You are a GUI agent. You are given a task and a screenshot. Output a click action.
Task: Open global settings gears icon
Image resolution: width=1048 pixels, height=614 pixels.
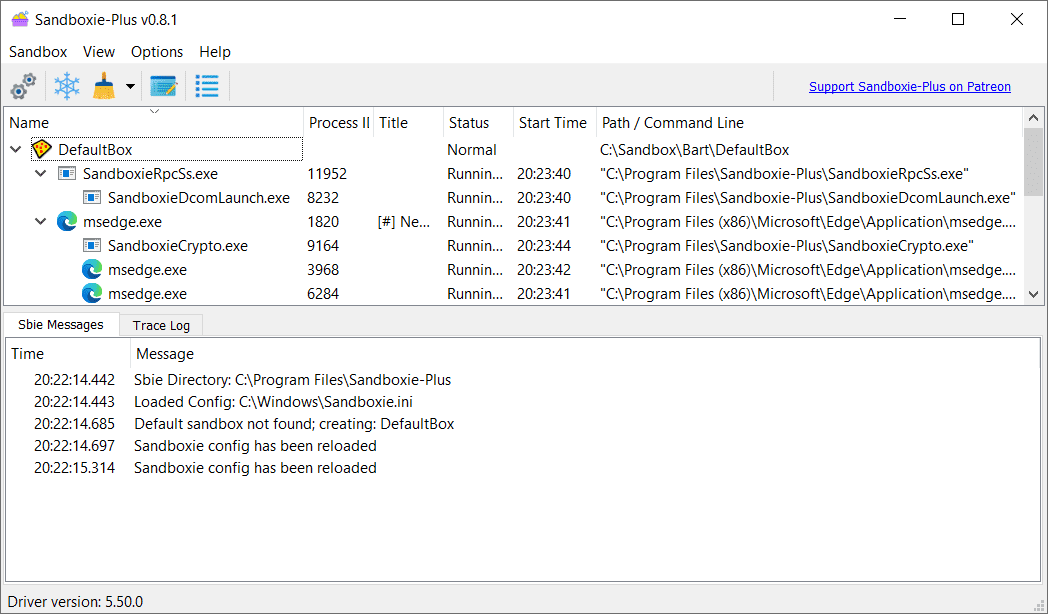[x=23, y=86]
